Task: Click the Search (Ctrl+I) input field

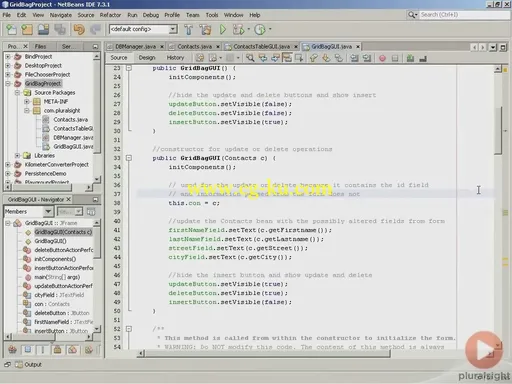Action: (464, 15)
